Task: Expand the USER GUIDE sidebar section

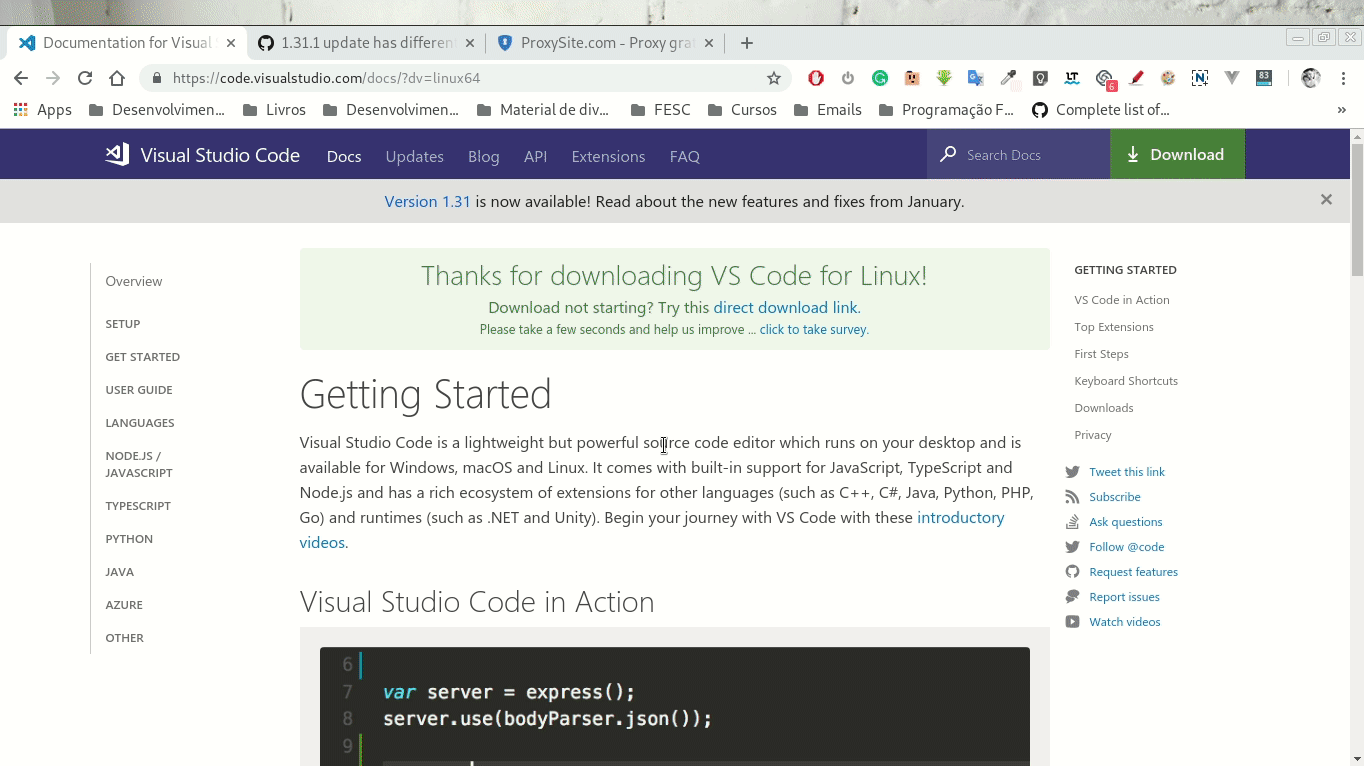Action: (139, 390)
